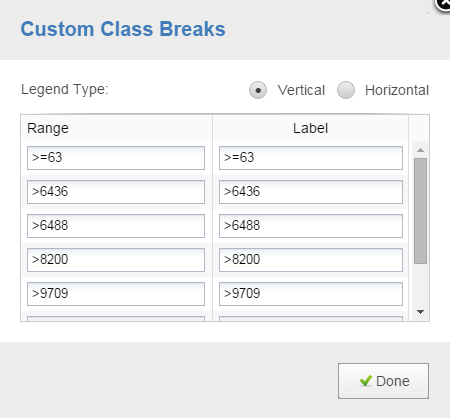This screenshot has height=418, width=450.
Task: Click the scrollbar up arrow
Action: (x=420, y=150)
